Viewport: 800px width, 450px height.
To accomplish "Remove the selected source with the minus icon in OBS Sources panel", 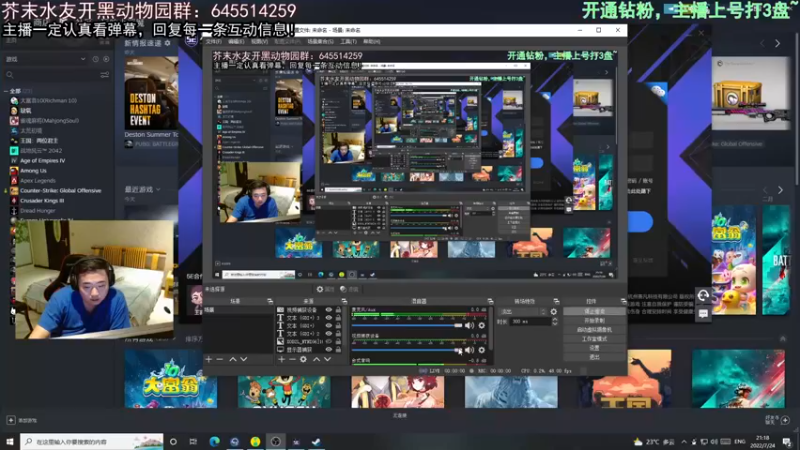I will [x=292, y=359].
